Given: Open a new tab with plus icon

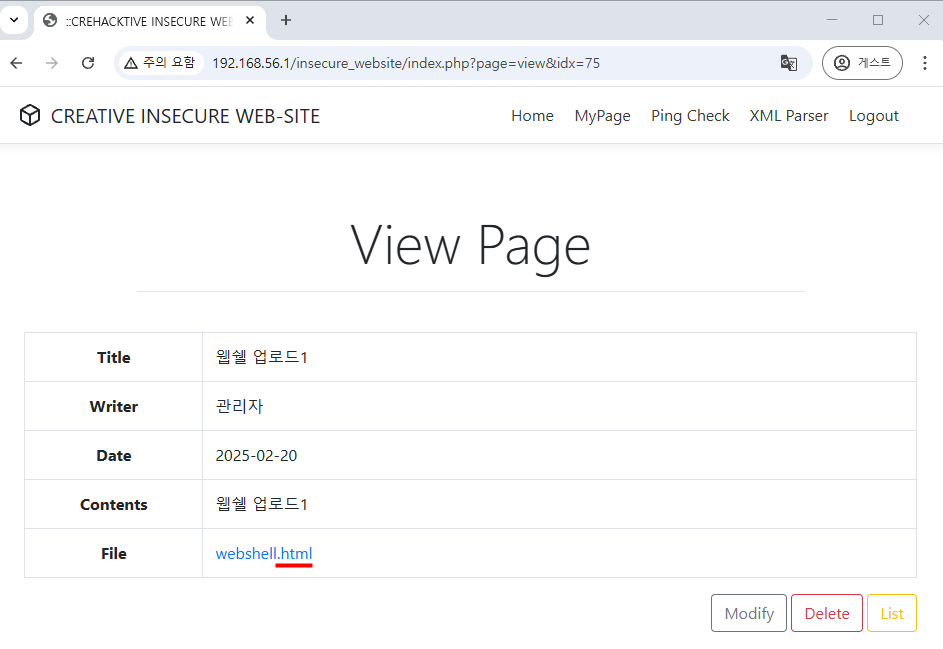Looking at the screenshot, I should coord(286,20).
